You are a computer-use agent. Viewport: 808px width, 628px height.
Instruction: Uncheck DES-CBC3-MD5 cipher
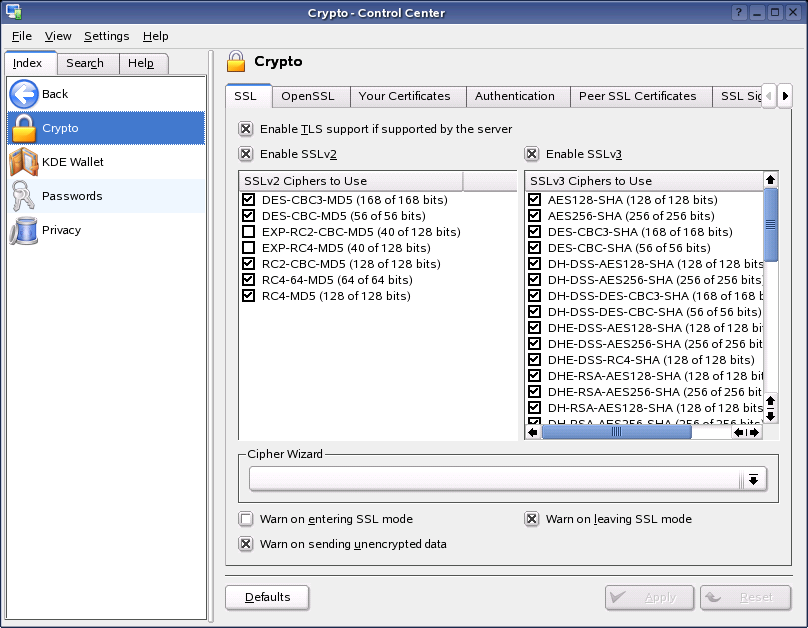[248, 199]
